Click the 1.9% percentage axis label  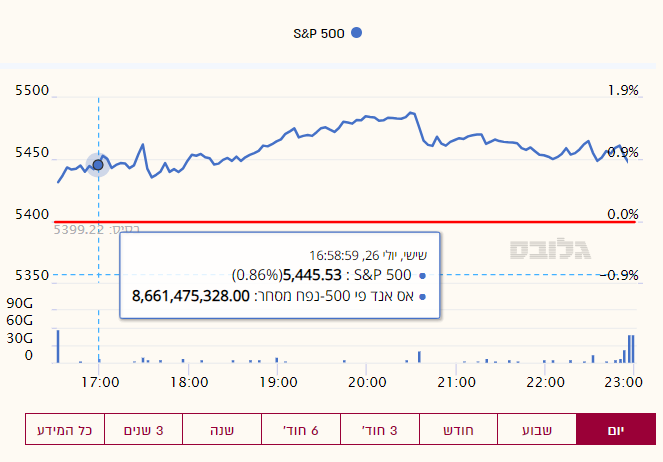tap(622, 91)
